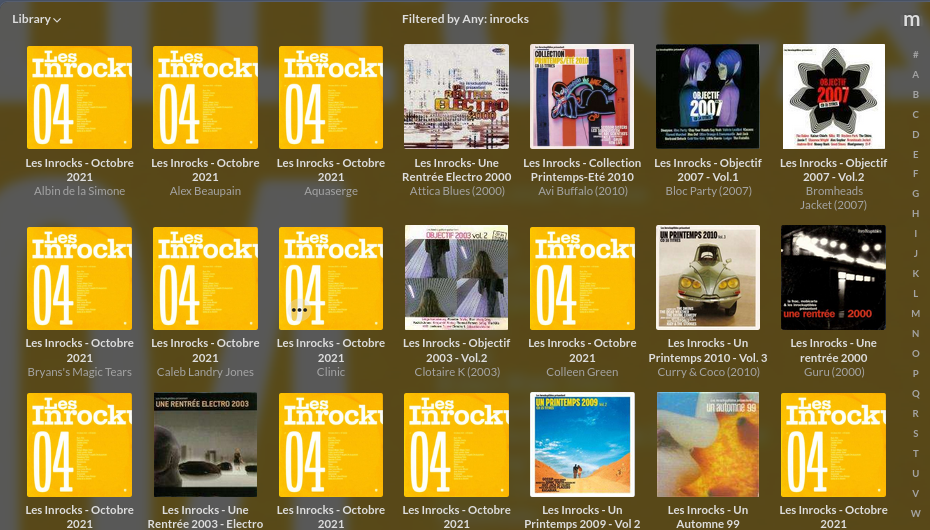
Task: Jump to letter Q in the index
Action: [x=916, y=393]
